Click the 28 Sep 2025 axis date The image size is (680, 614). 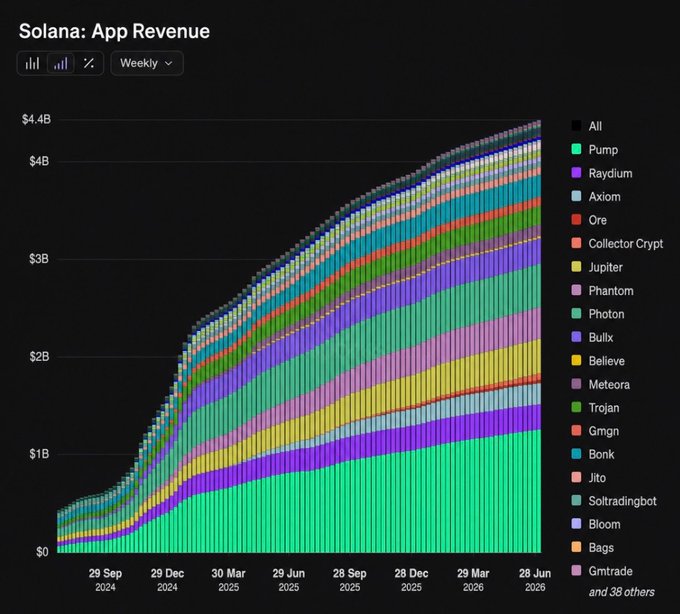coord(350,580)
